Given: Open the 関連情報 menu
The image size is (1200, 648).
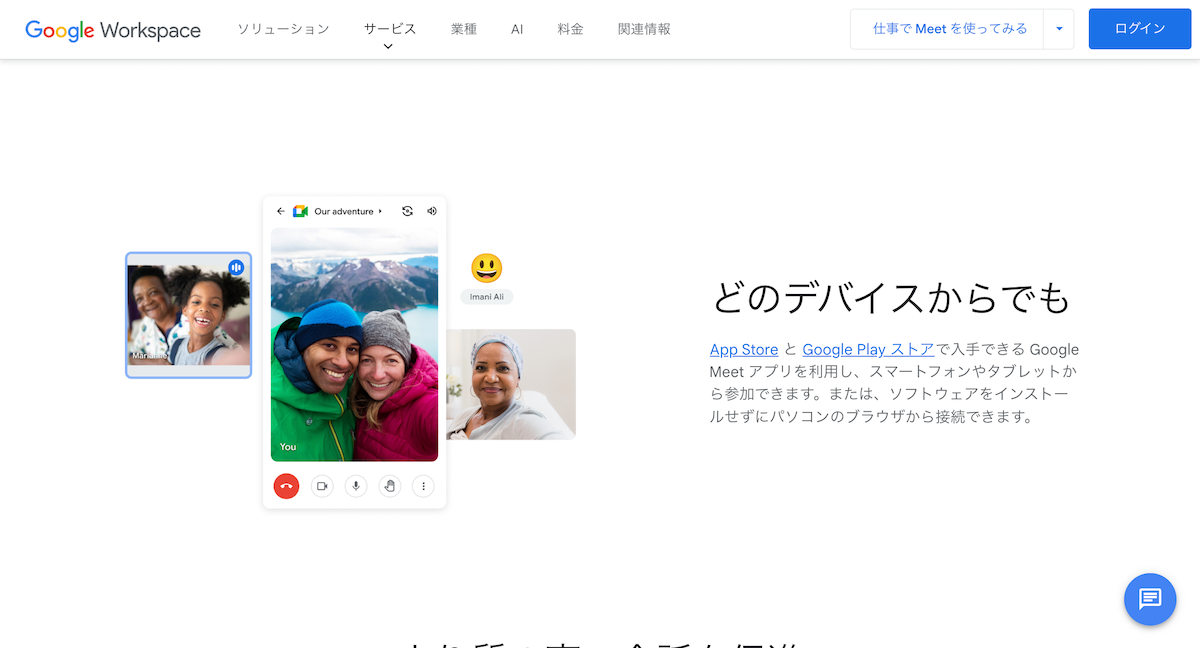Looking at the screenshot, I should pos(645,29).
